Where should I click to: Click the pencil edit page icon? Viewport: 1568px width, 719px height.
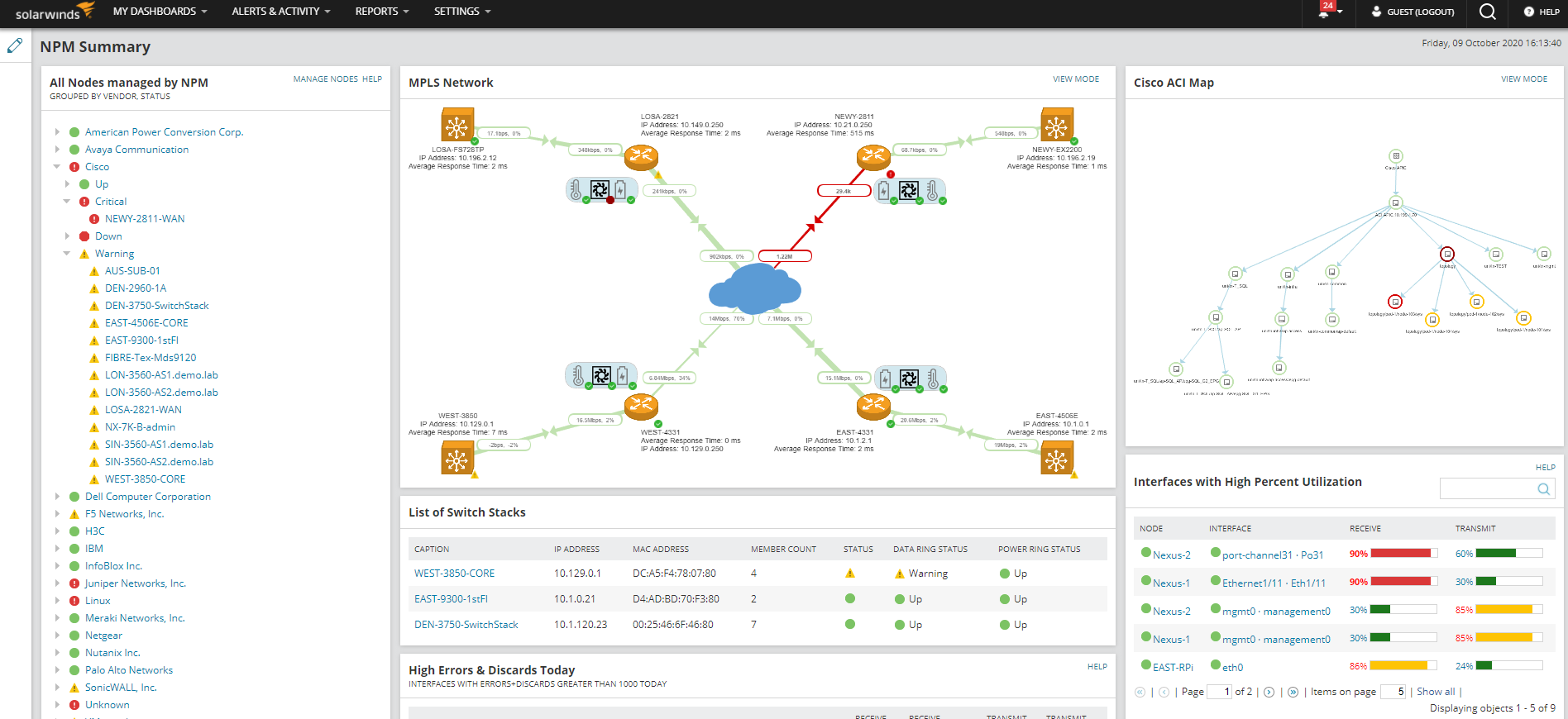click(x=15, y=45)
